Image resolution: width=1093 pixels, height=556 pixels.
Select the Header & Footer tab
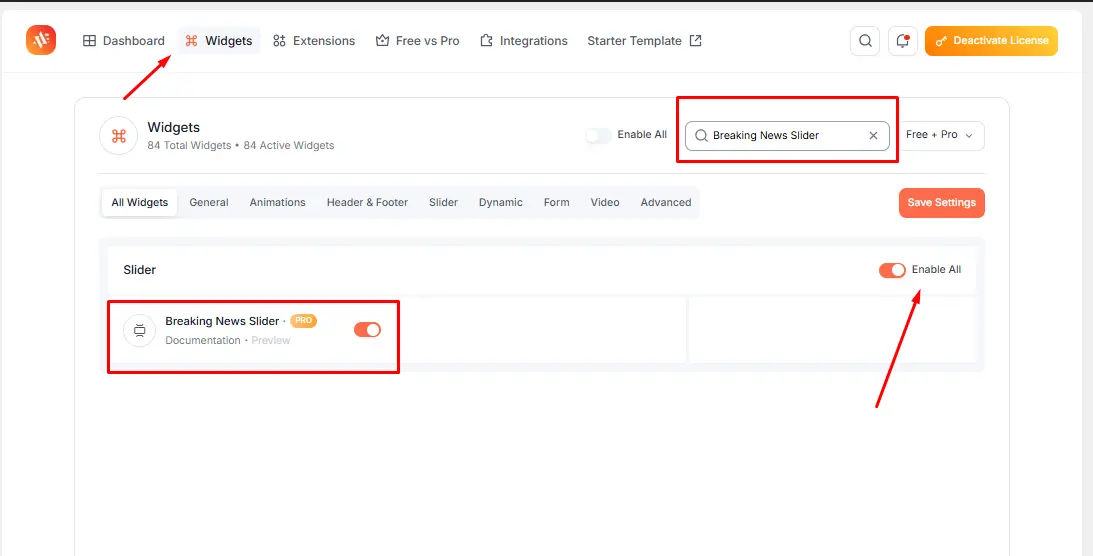[x=367, y=202]
